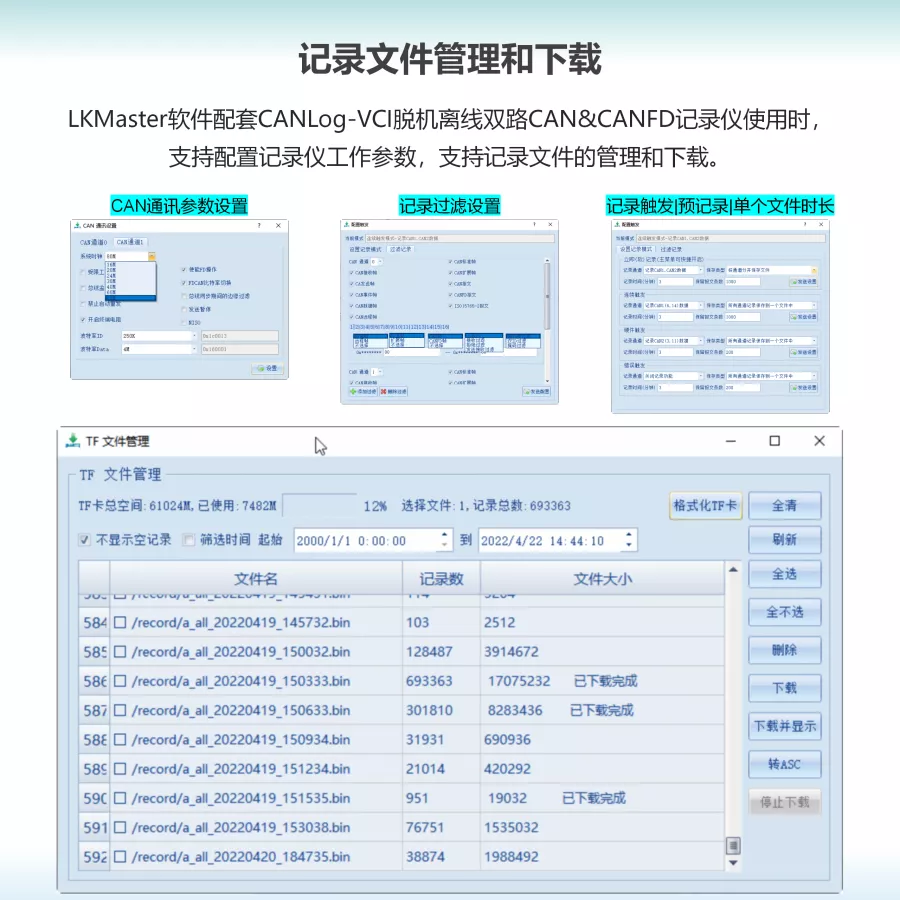900x900 pixels.
Task: Maximize the TF 文件管理 window
Action: point(775,441)
